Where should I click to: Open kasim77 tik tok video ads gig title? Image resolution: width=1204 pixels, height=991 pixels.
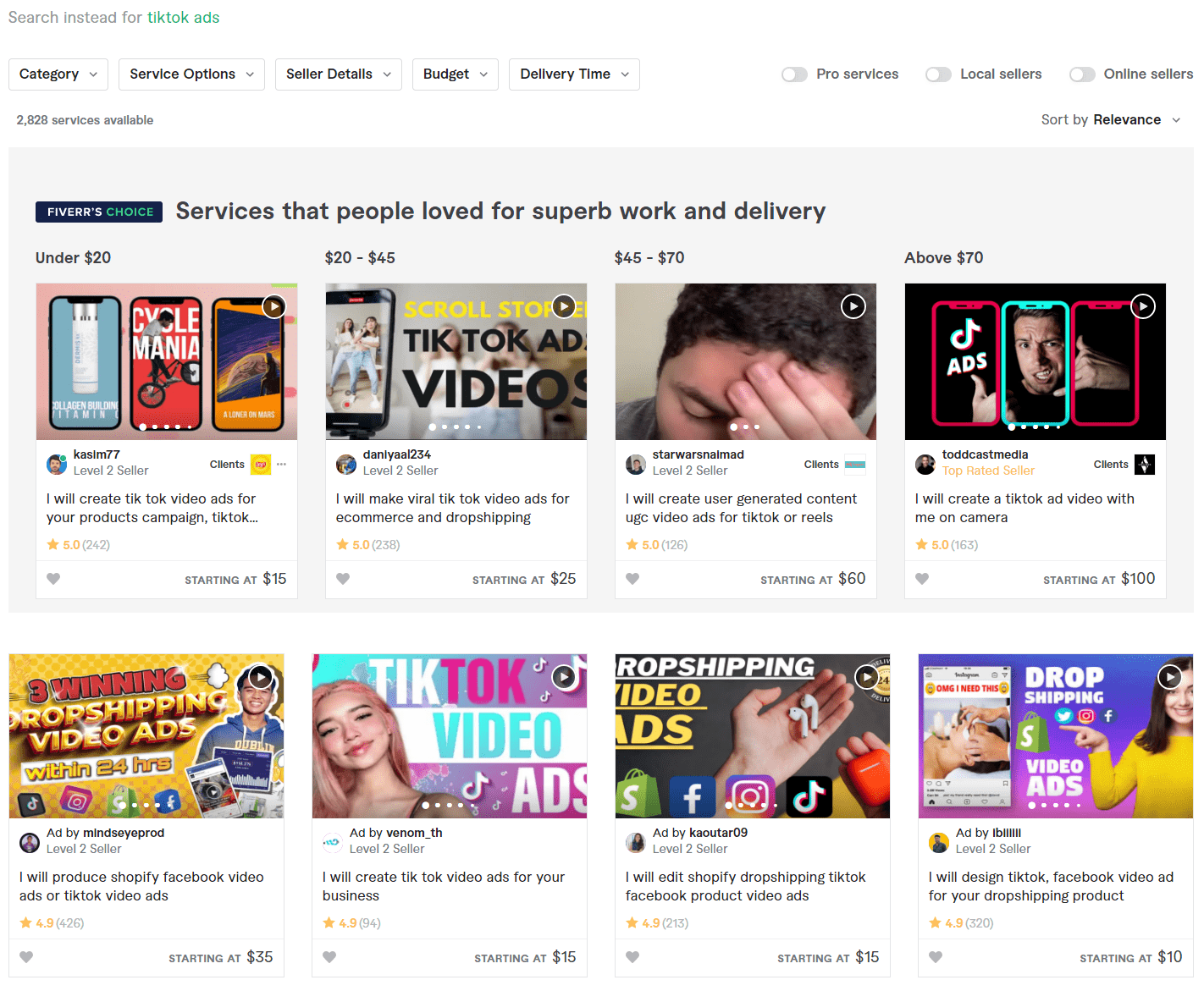pyautogui.click(x=152, y=508)
